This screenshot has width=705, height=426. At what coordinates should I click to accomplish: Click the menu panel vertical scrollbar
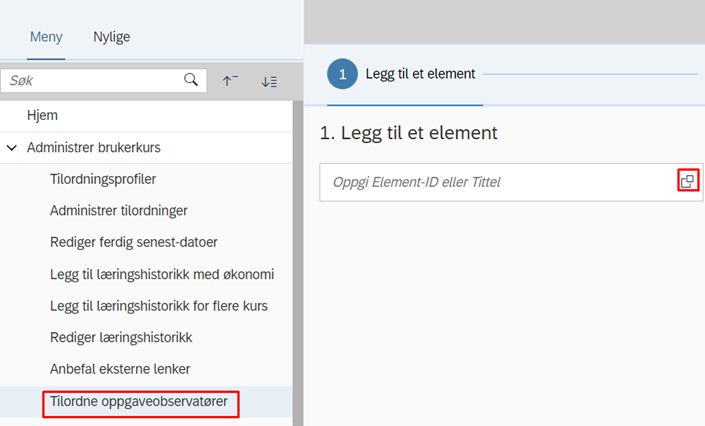tap(298, 263)
